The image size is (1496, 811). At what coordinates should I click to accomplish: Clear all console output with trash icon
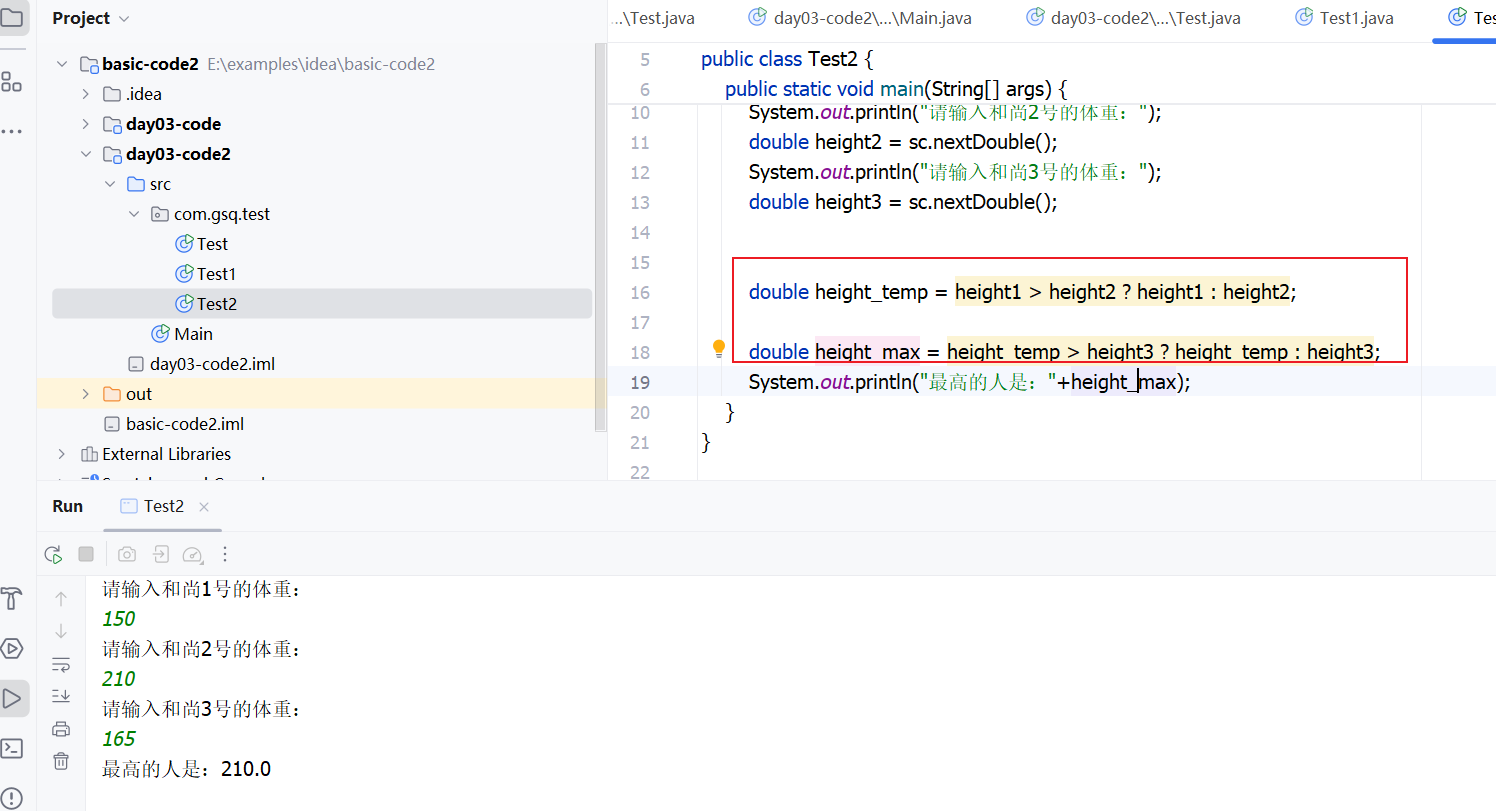[x=61, y=761]
